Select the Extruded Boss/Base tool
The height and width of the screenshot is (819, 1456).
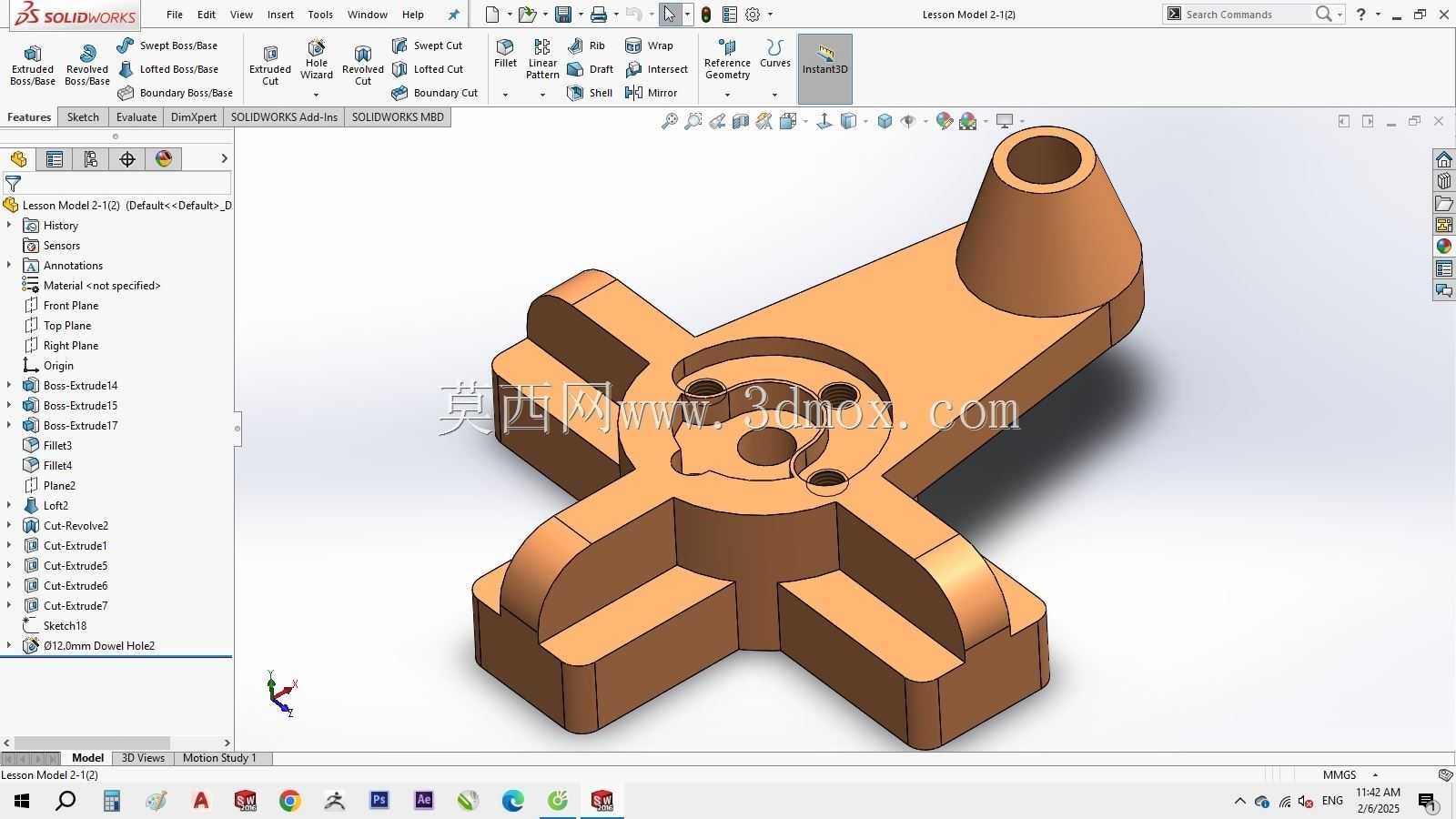33,65
